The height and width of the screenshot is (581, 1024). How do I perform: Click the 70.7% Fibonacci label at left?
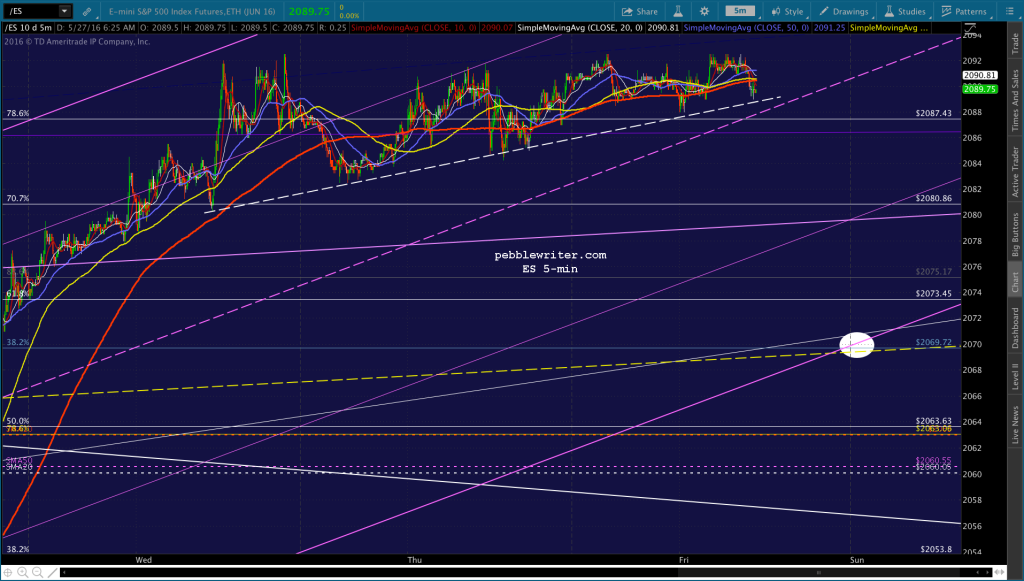[18, 198]
